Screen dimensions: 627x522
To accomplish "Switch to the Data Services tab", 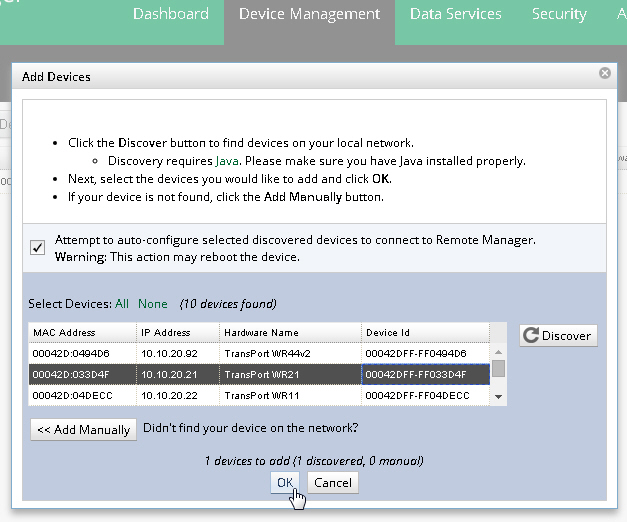I will [x=456, y=14].
